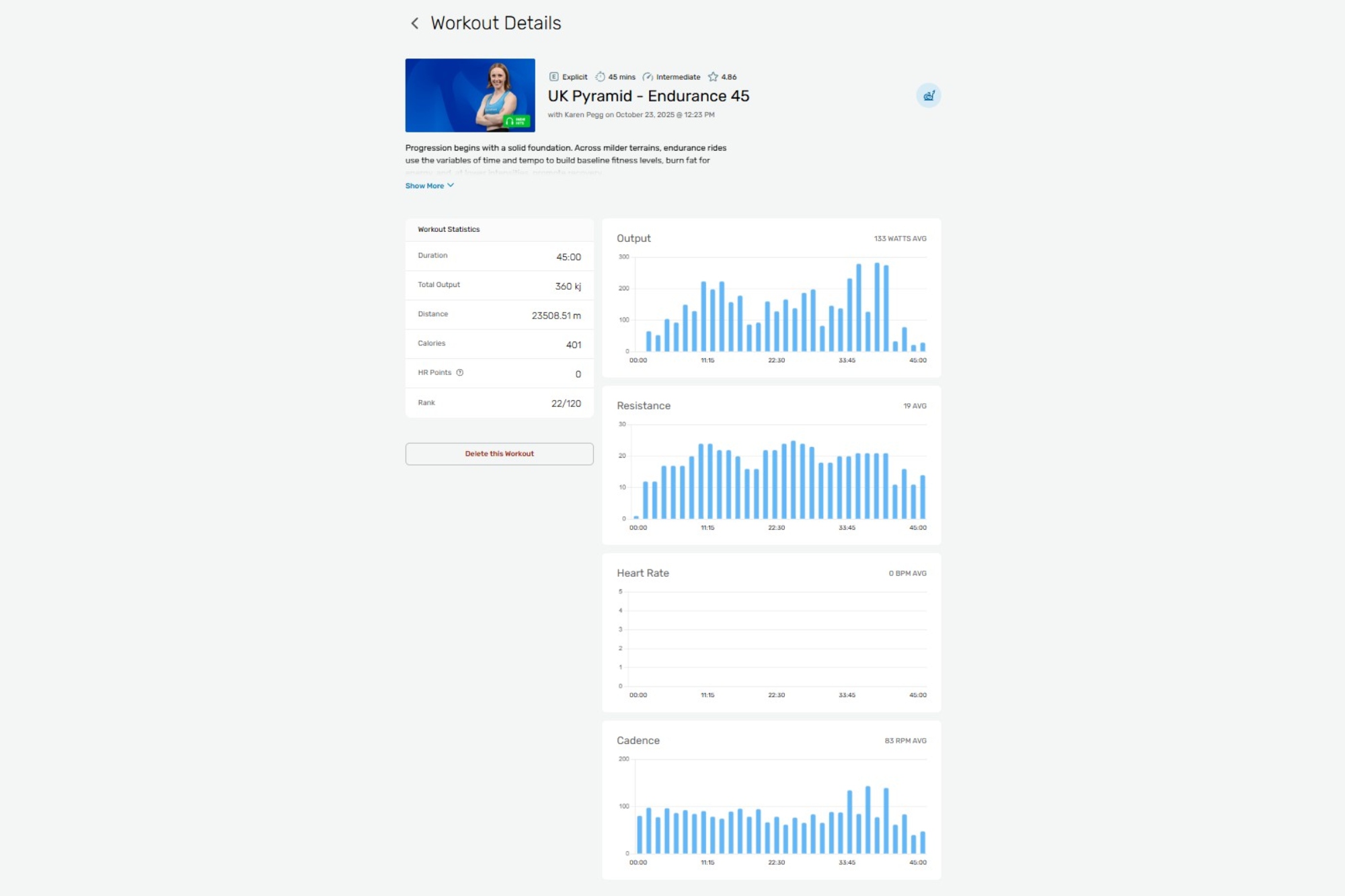
Task: Go back using the left arrow
Action: (x=414, y=24)
